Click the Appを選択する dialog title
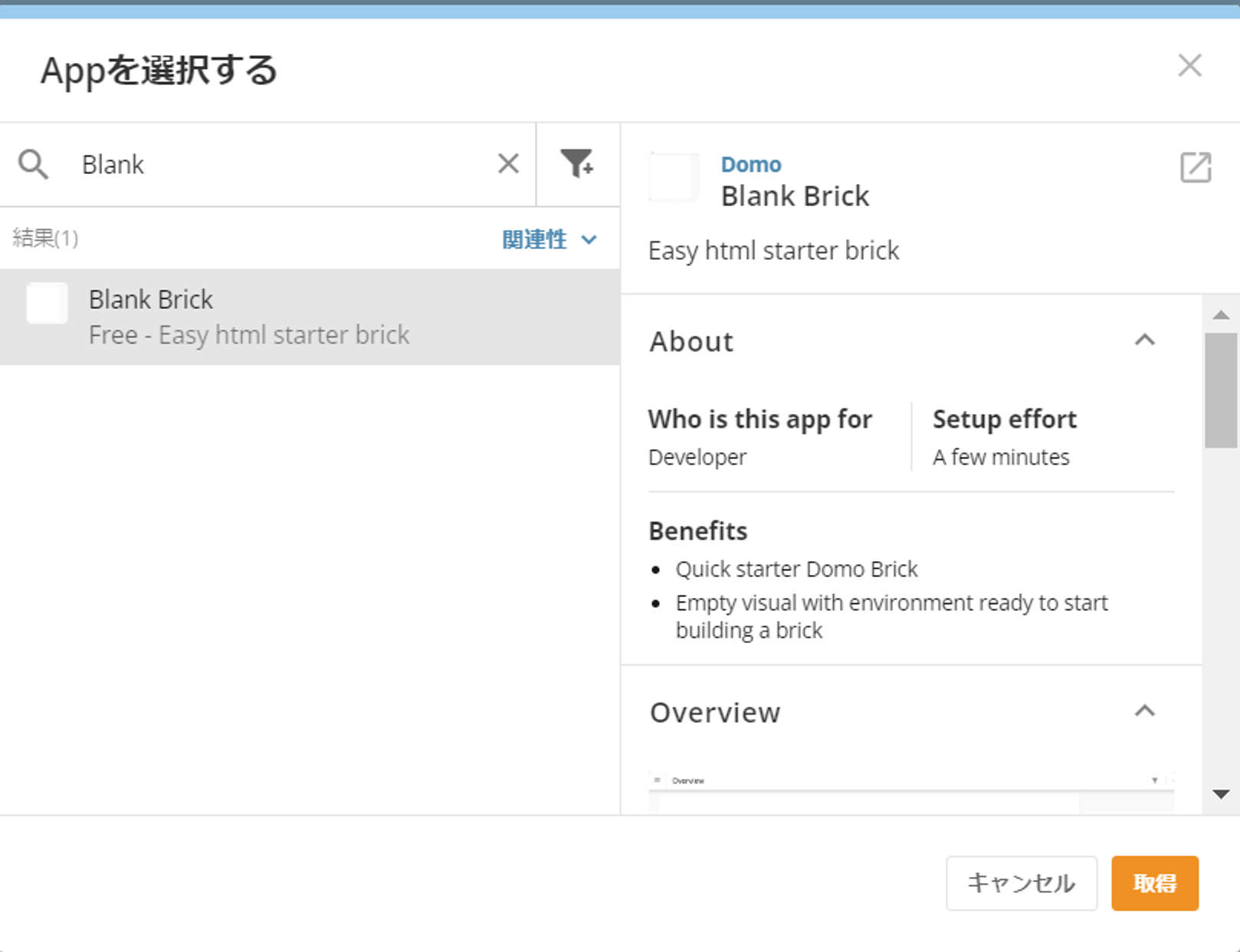This screenshot has height=952, width=1240. [159, 70]
